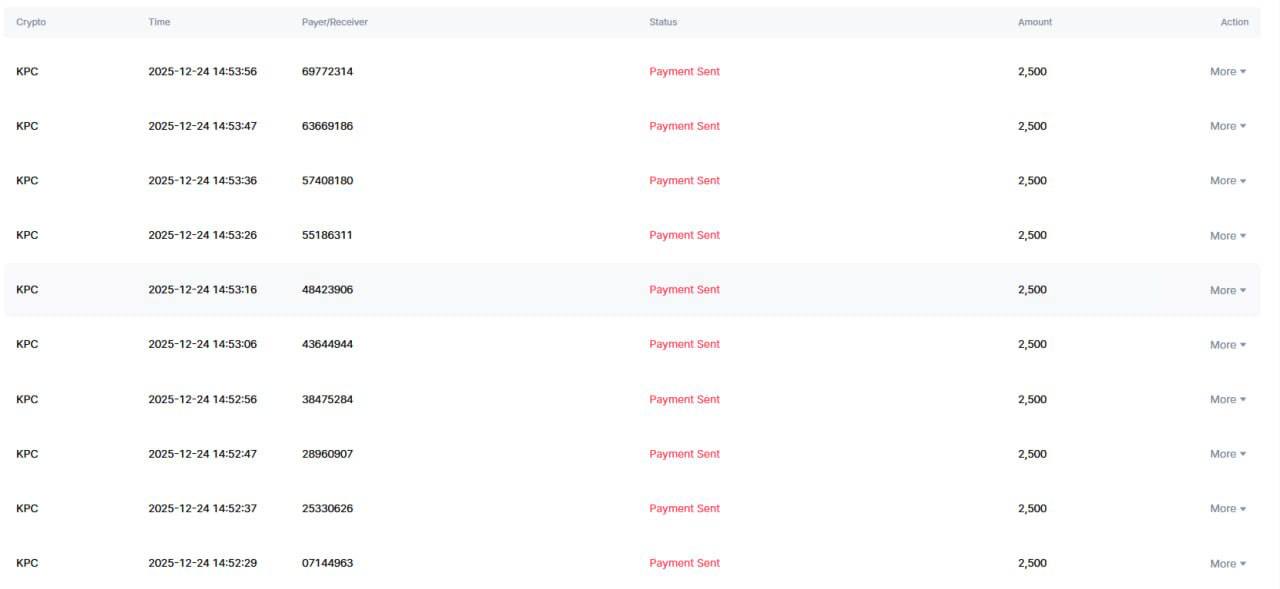Click the Payer/Receiver column header
The height and width of the screenshot is (589, 1280).
click(x=334, y=22)
